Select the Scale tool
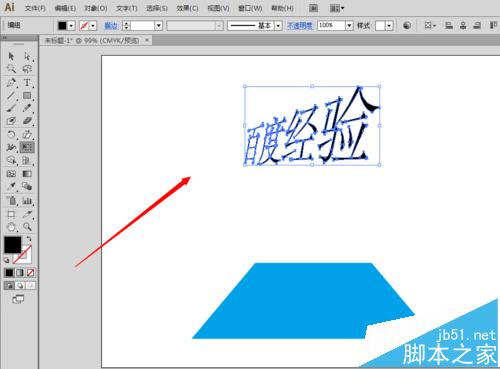This screenshot has height=369, width=500. click(x=27, y=134)
